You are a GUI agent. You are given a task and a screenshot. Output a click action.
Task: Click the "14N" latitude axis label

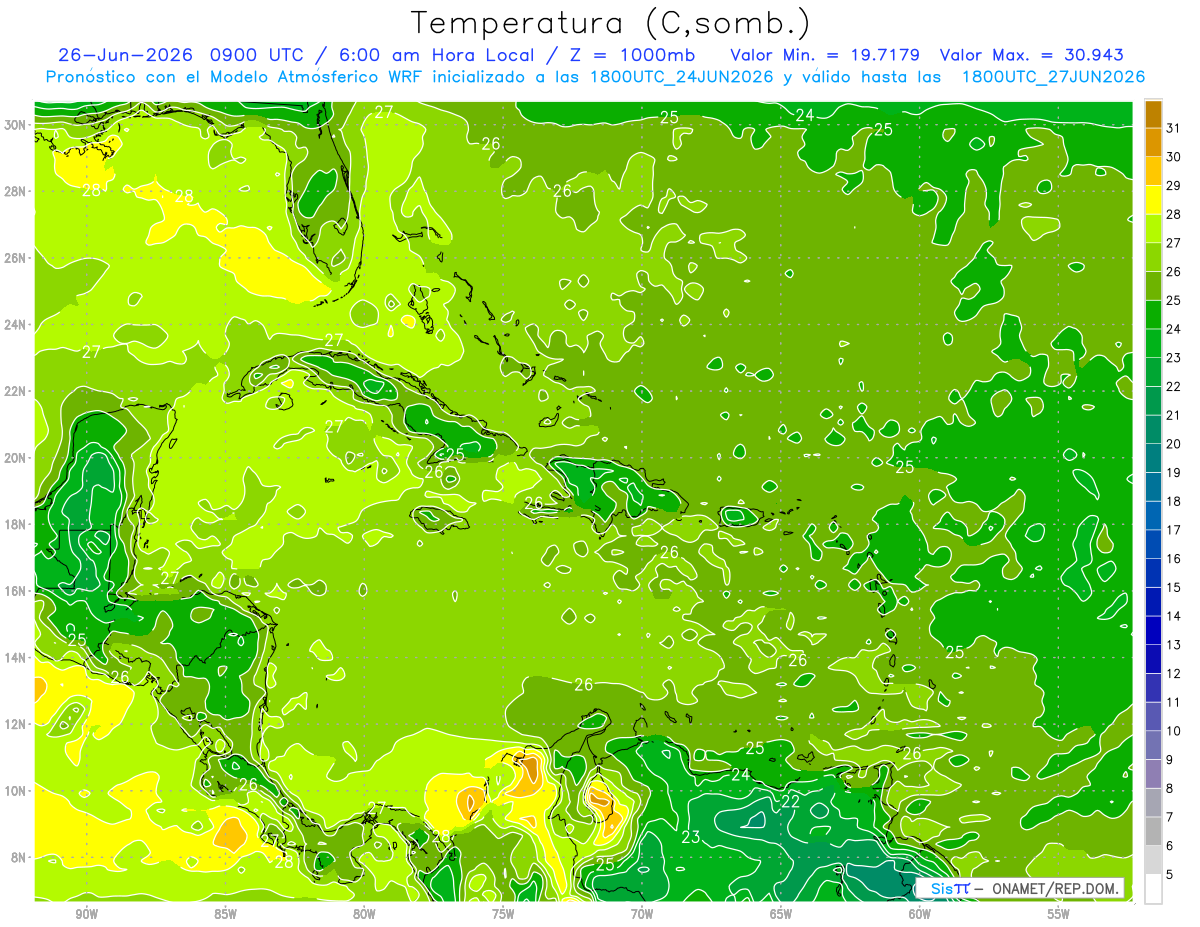click(x=16, y=657)
